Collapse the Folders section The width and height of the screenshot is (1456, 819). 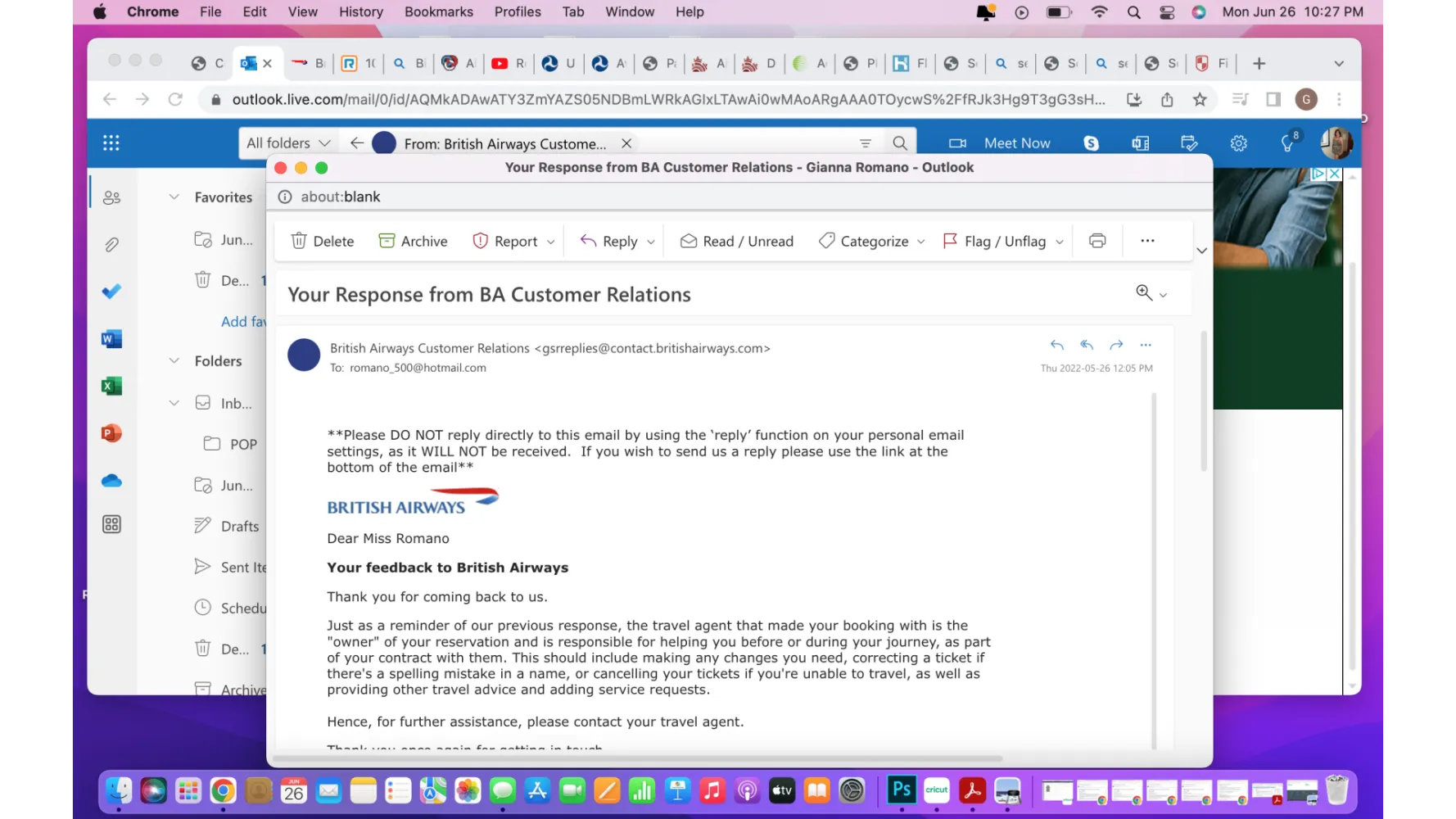(174, 360)
